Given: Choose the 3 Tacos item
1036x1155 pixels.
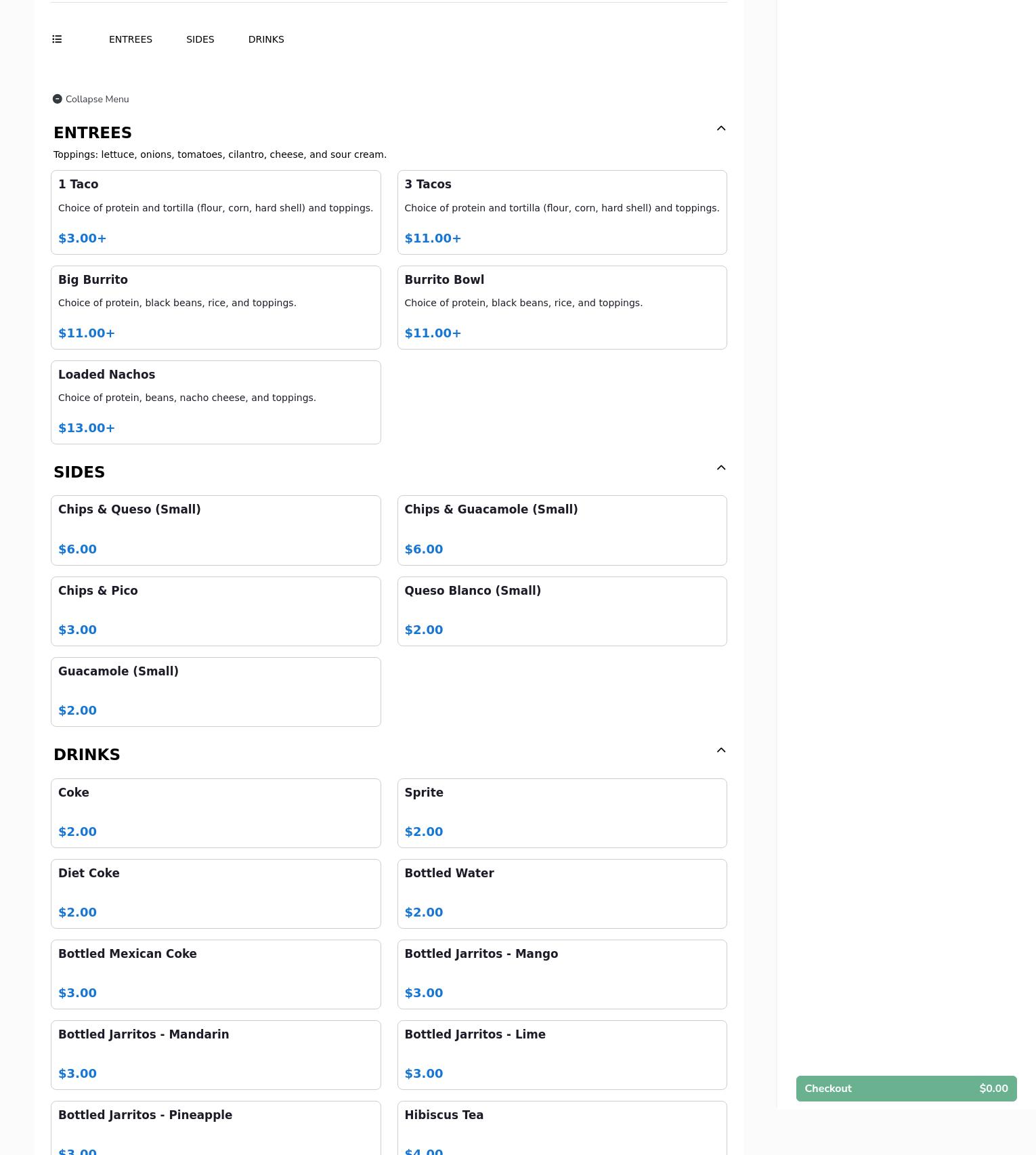Looking at the screenshot, I should (x=561, y=212).
